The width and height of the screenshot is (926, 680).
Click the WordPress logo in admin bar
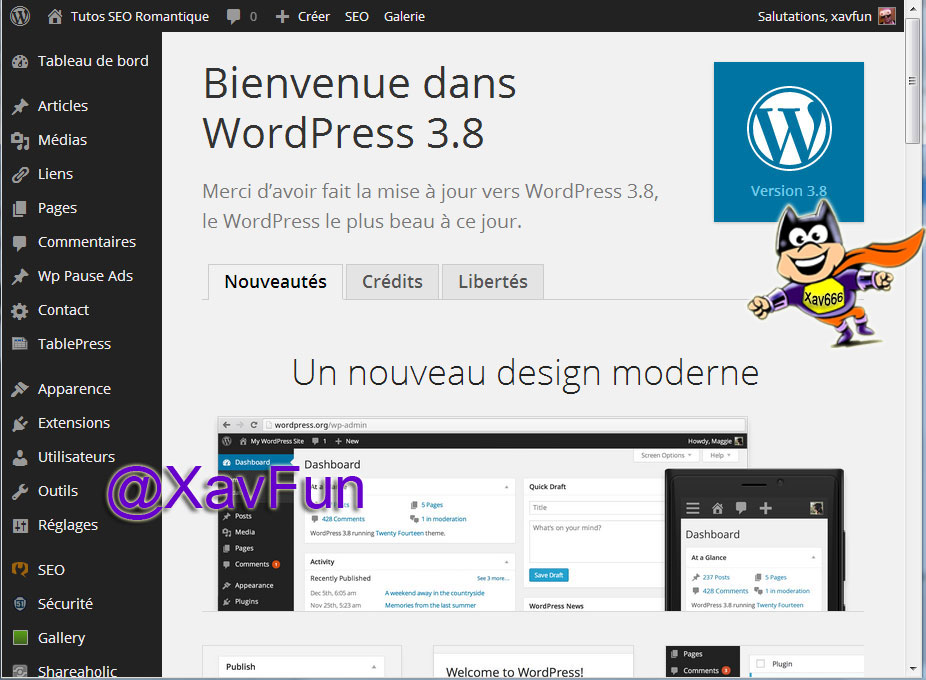[x=20, y=16]
